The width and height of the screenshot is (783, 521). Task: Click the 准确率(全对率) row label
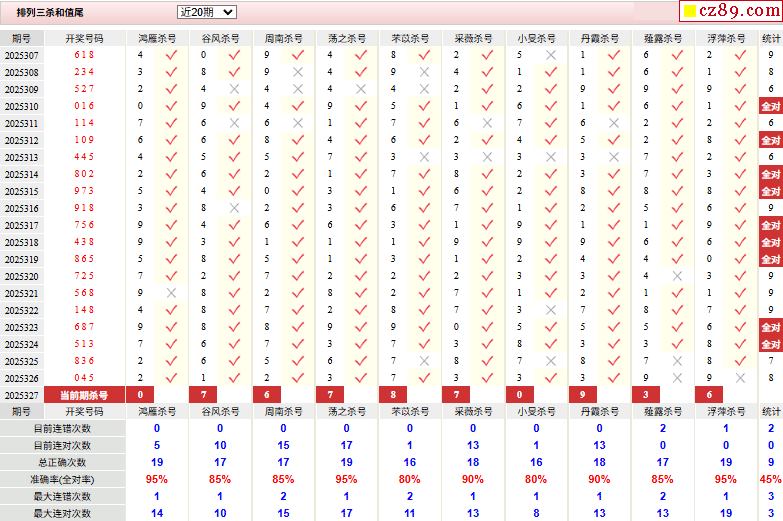(x=62, y=480)
